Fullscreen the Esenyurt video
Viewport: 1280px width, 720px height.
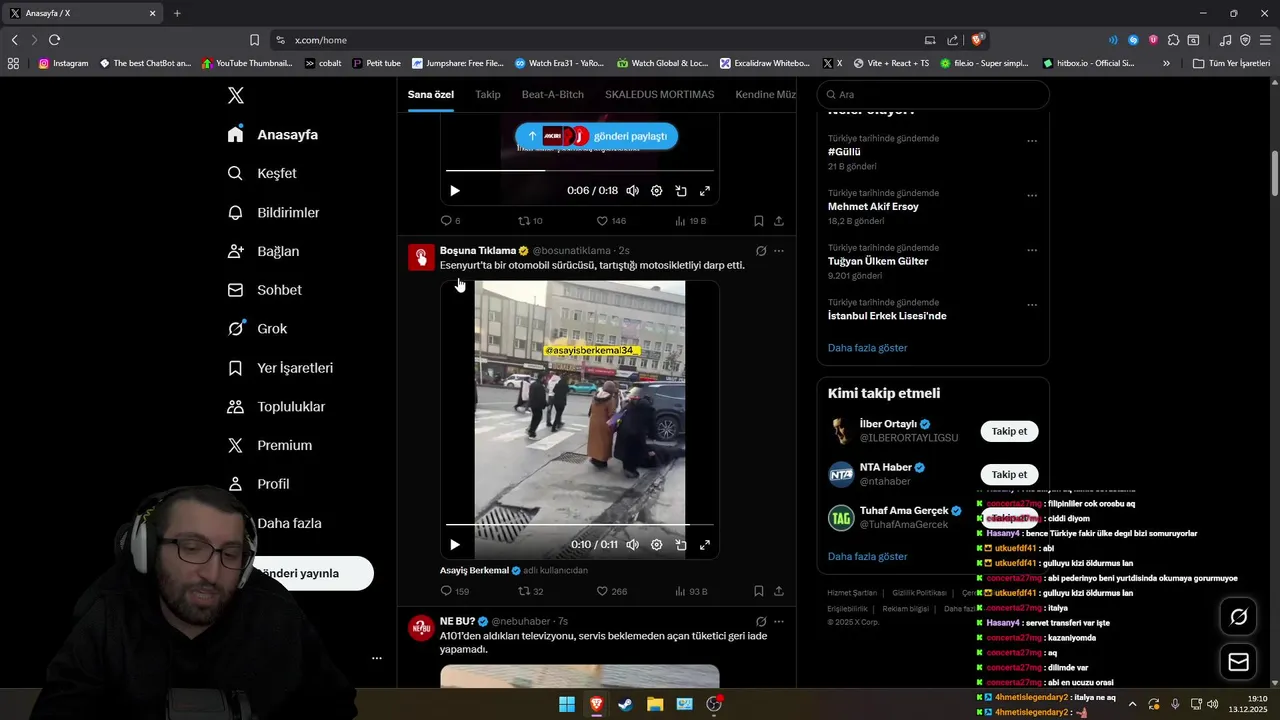tap(704, 544)
